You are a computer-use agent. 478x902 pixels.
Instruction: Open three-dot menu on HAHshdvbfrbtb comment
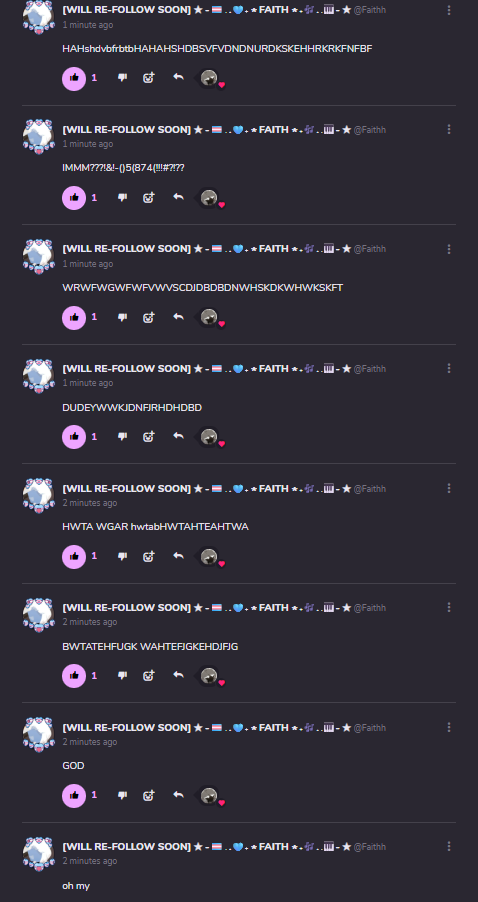tap(449, 10)
